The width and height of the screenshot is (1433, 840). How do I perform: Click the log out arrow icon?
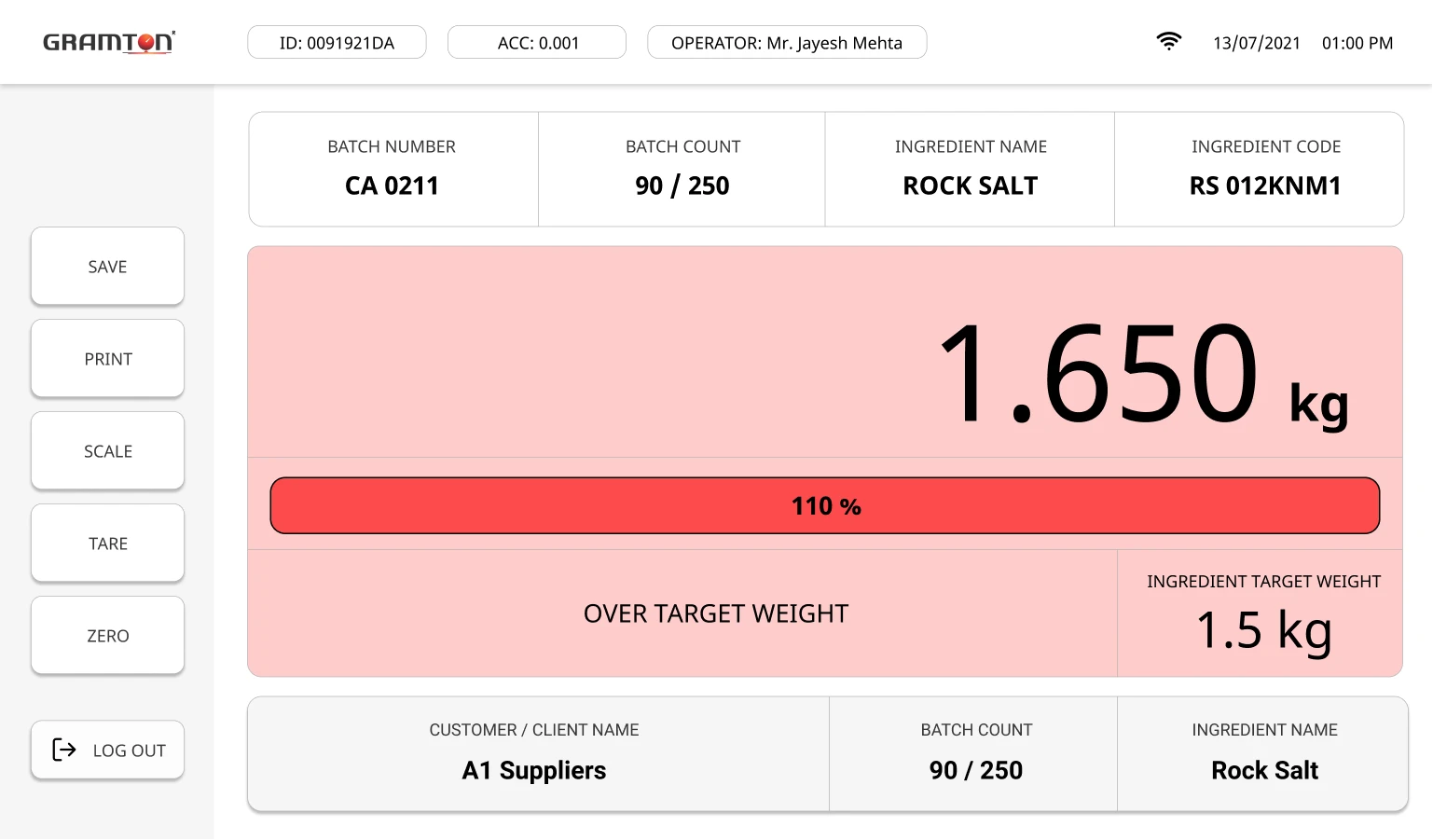point(64,750)
